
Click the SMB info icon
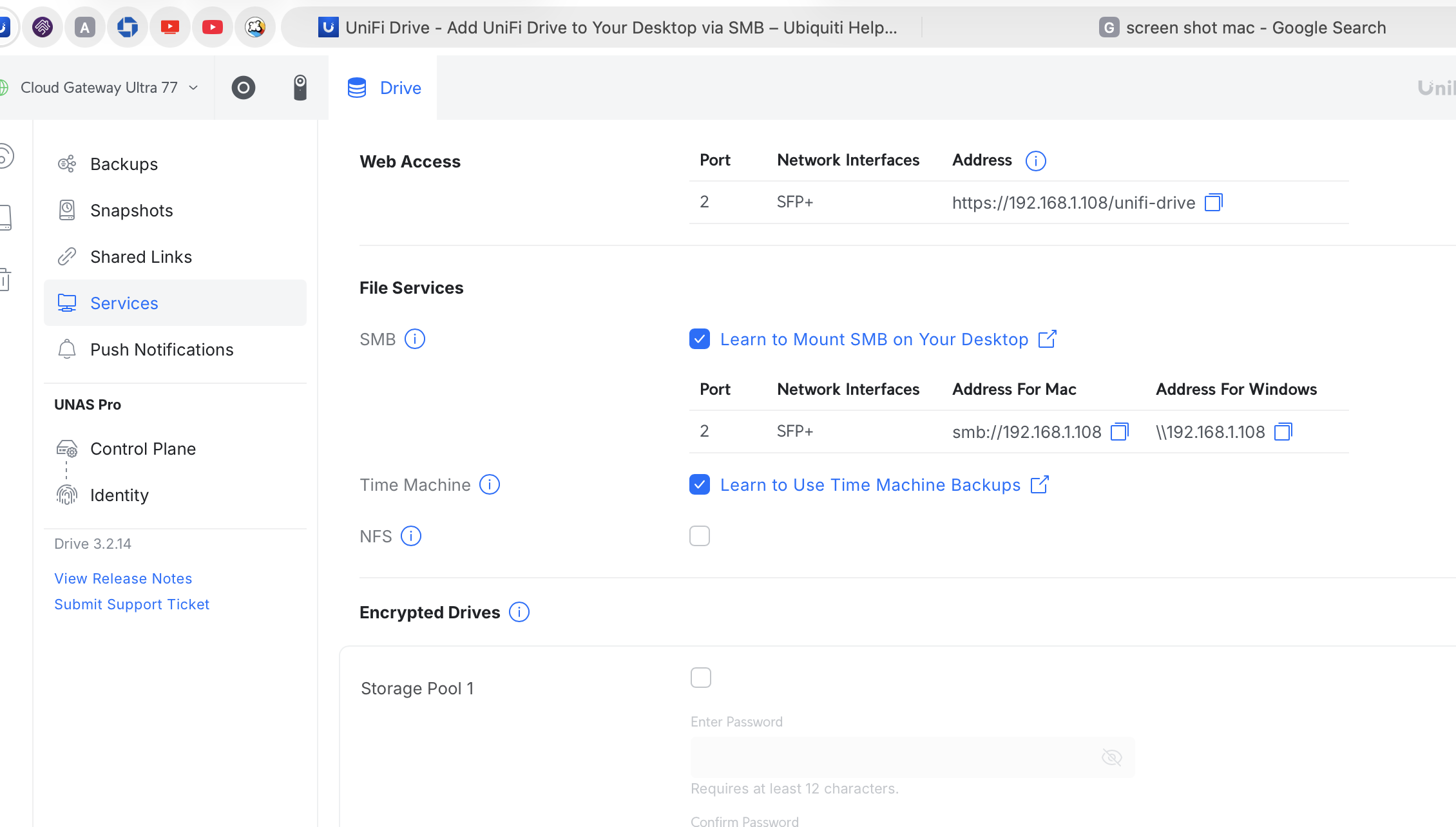pos(414,339)
